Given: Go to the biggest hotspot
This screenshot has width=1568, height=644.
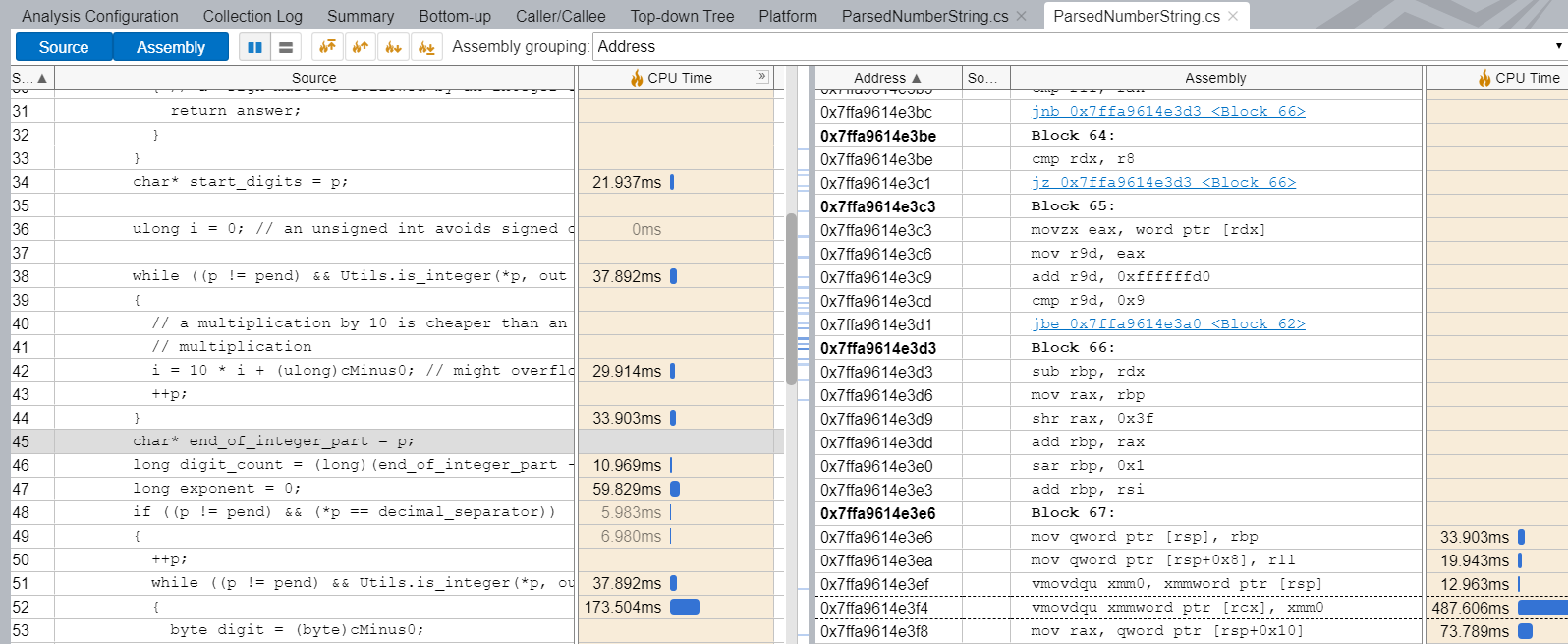Looking at the screenshot, I should (x=327, y=47).
